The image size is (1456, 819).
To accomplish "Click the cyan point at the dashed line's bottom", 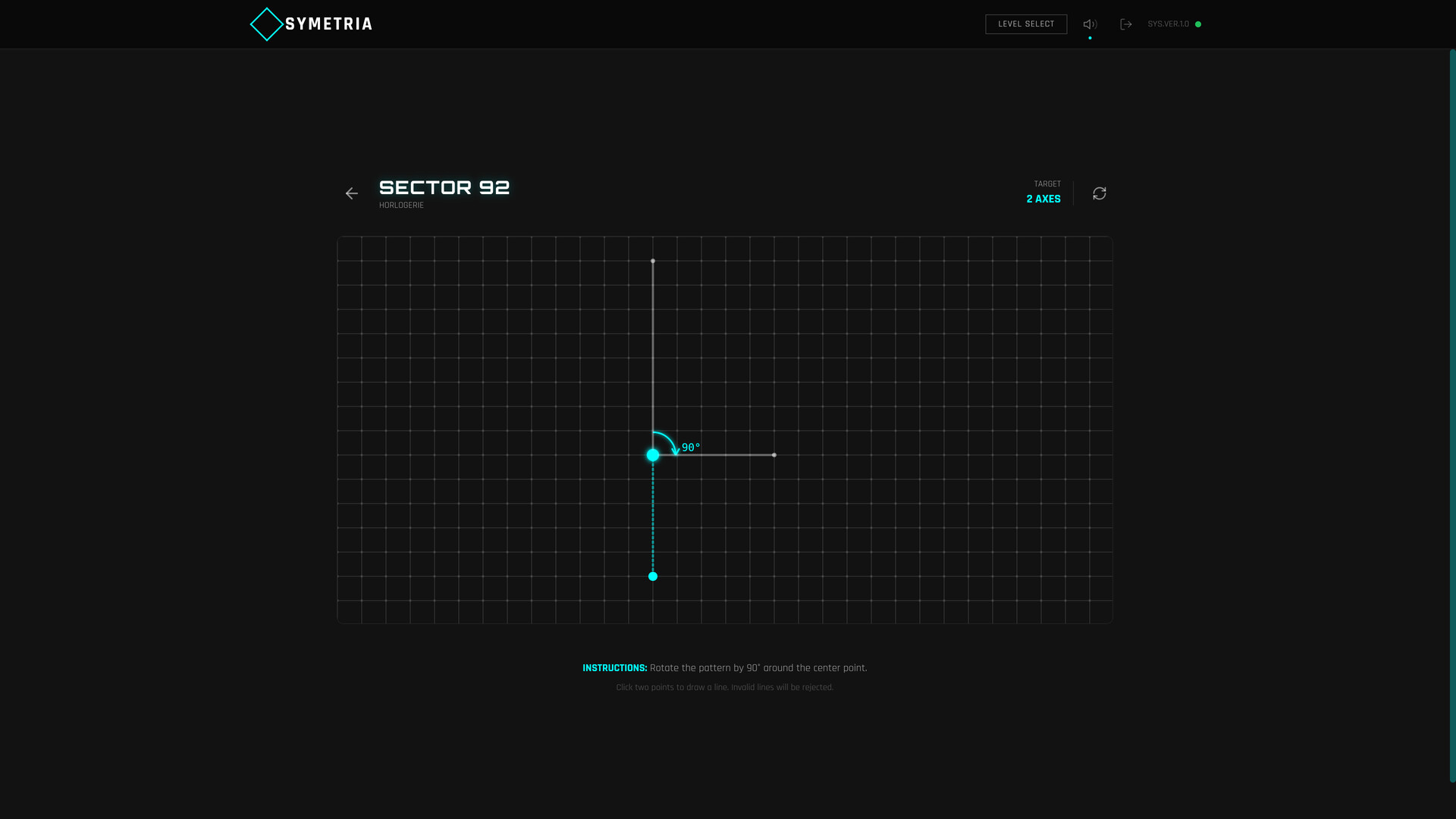I will (x=653, y=576).
